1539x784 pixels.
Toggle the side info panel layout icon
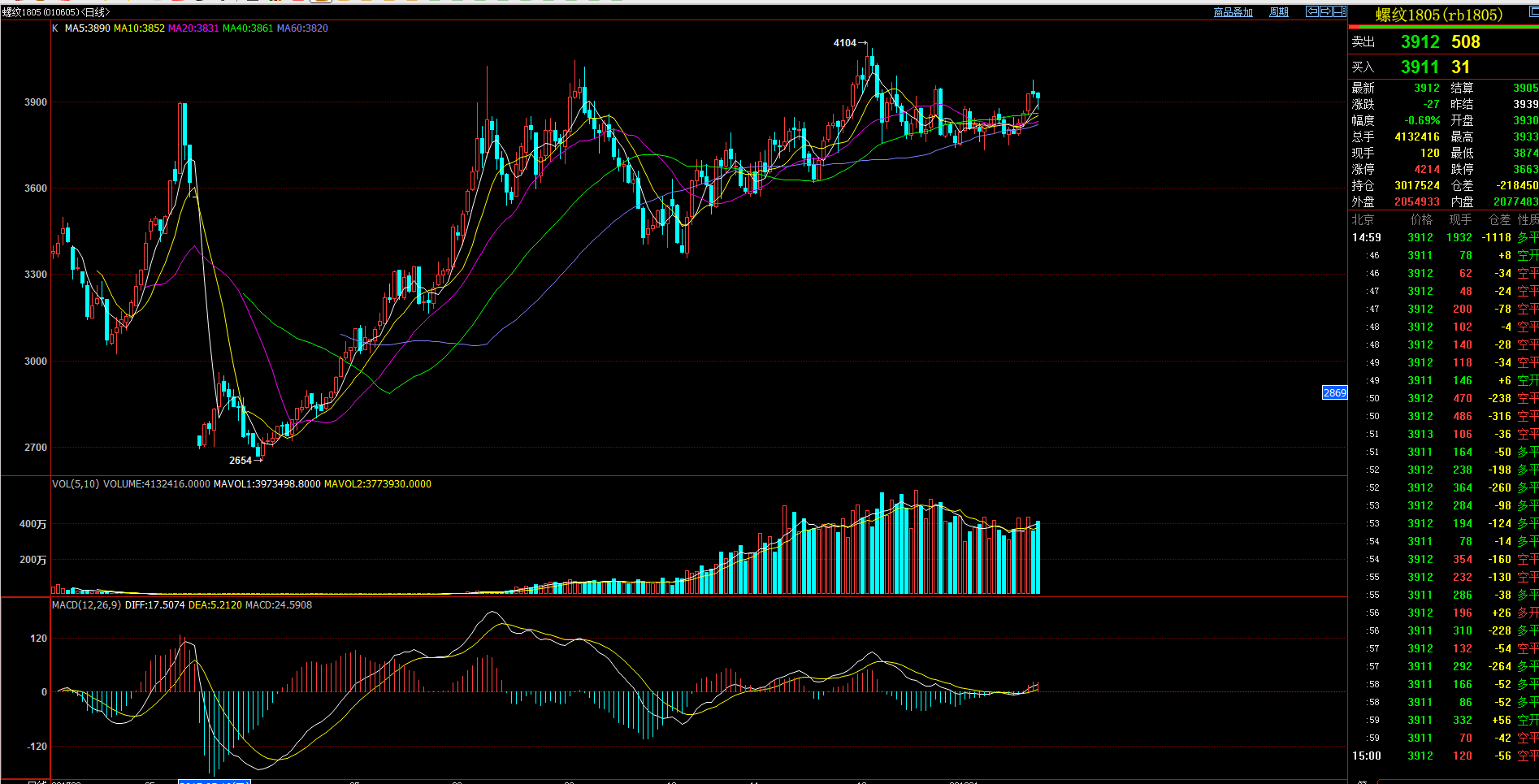[x=1339, y=11]
